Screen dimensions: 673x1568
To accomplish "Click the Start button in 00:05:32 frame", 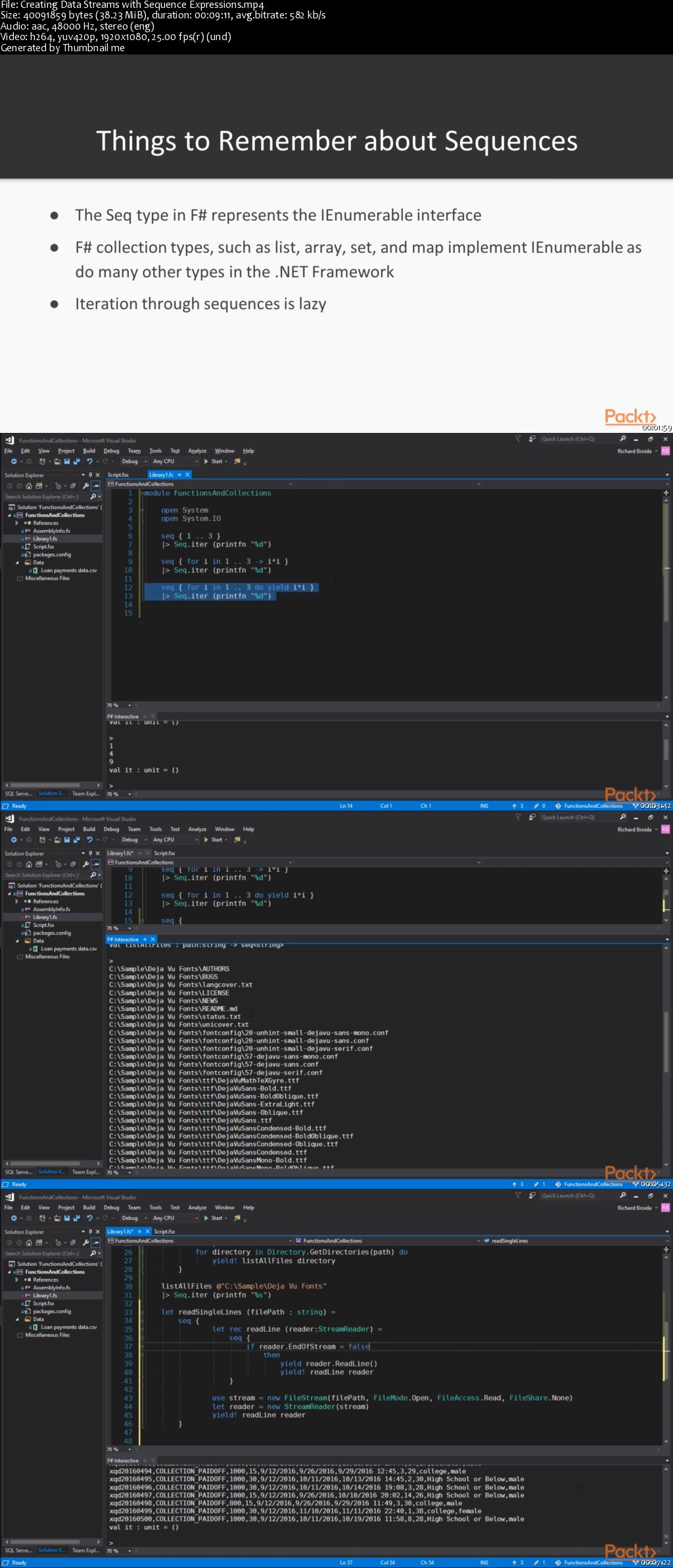I will (213, 840).
